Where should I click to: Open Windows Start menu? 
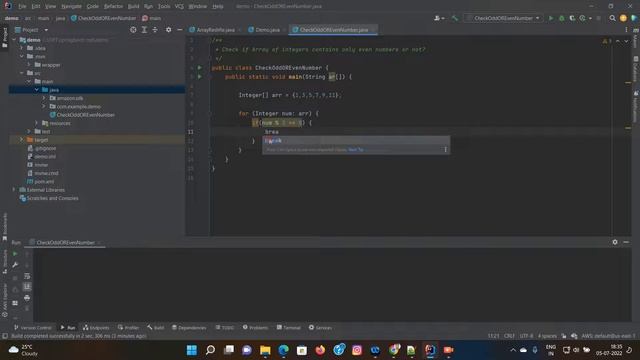point(191,350)
